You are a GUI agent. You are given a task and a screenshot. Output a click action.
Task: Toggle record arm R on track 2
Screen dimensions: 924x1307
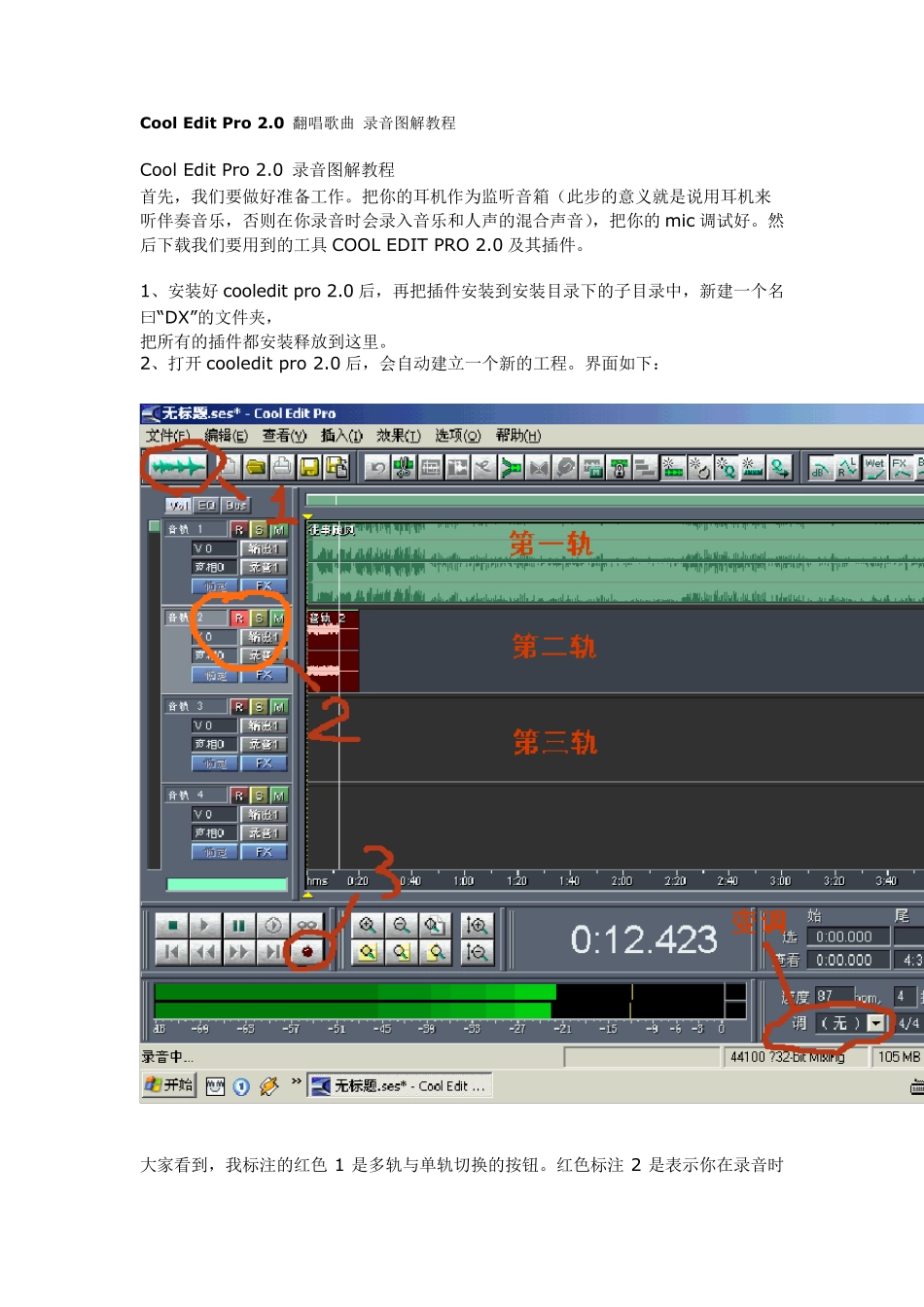239,618
